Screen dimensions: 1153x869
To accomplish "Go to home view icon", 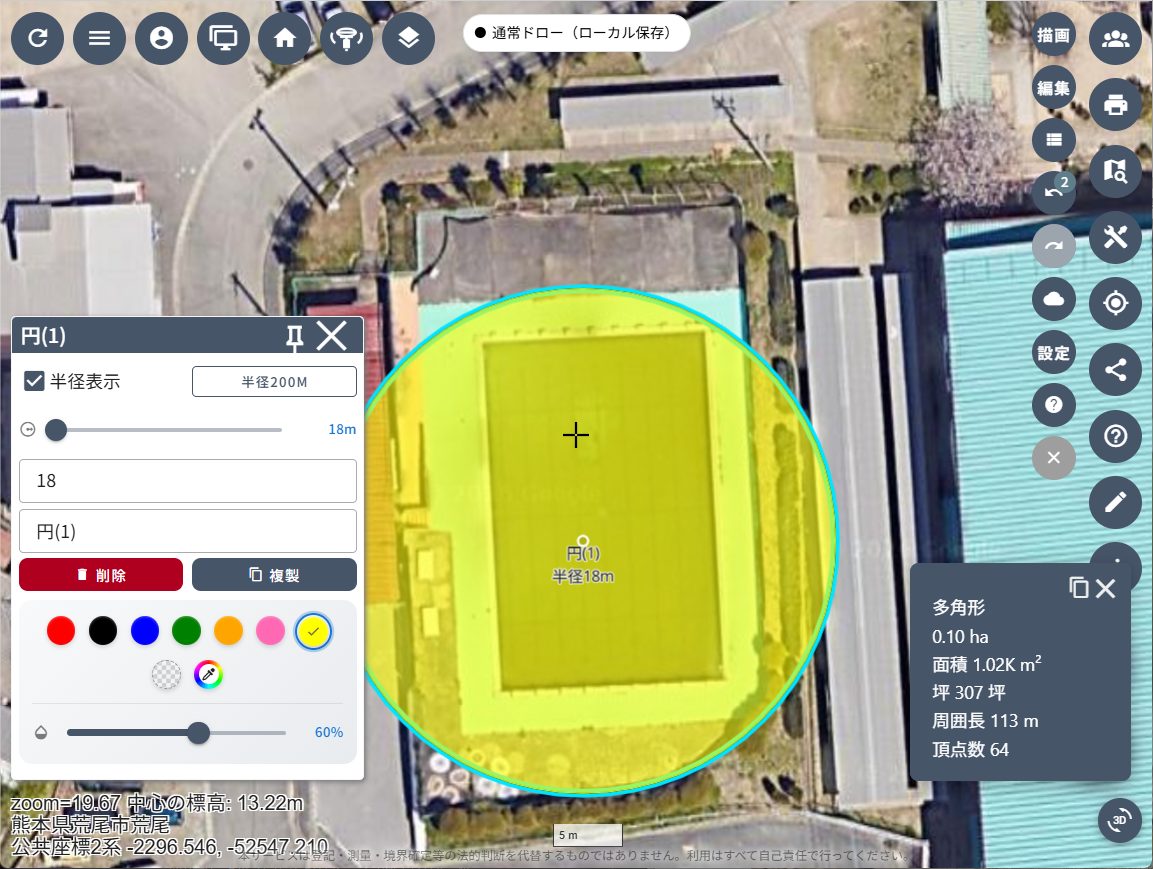I will (x=285, y=39).
